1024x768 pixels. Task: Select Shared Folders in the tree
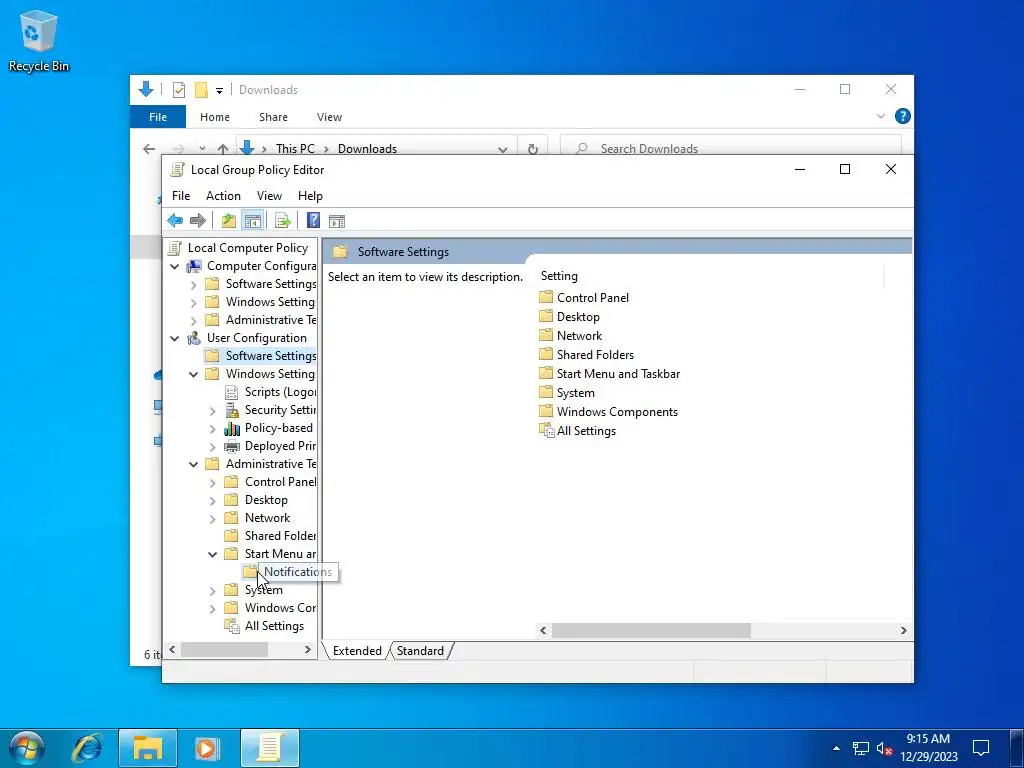[x=280, y=536]
